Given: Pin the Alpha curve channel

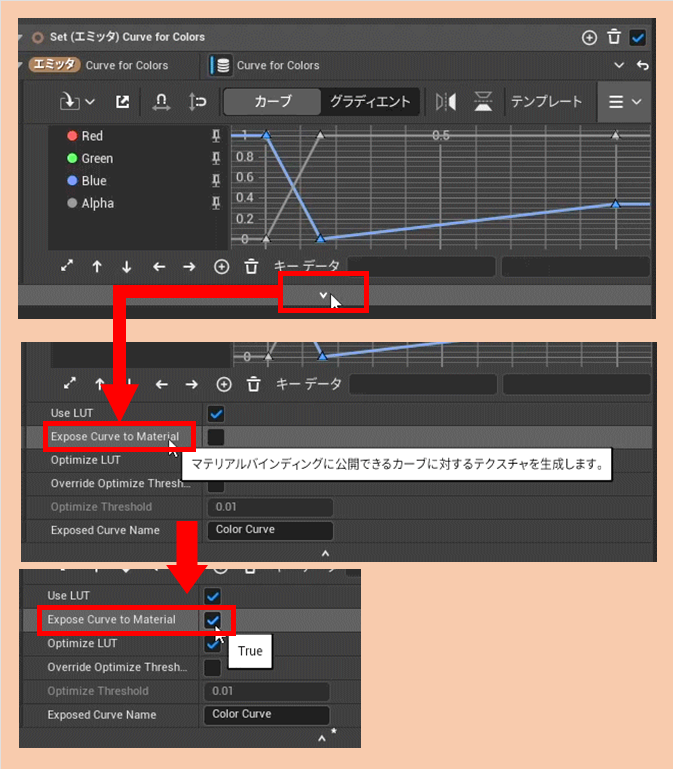Looking at the screenshot, I should (216, 203).
